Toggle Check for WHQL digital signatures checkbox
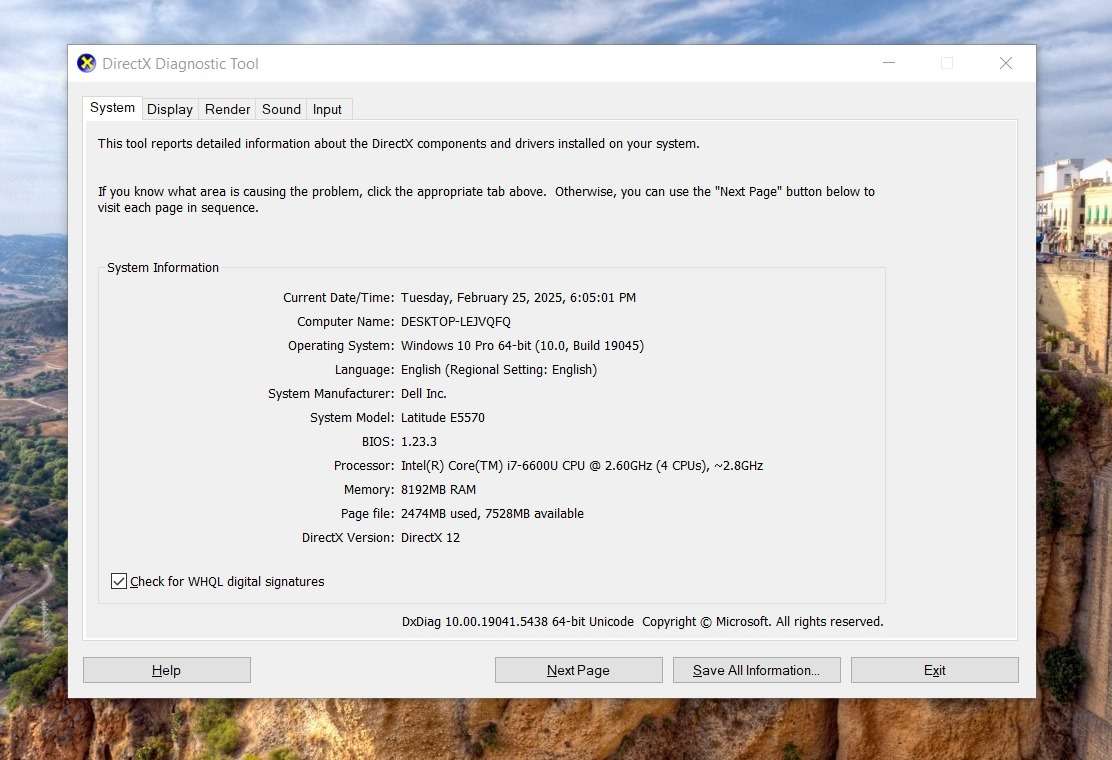 pyautogui.click(x=118, y=581)
